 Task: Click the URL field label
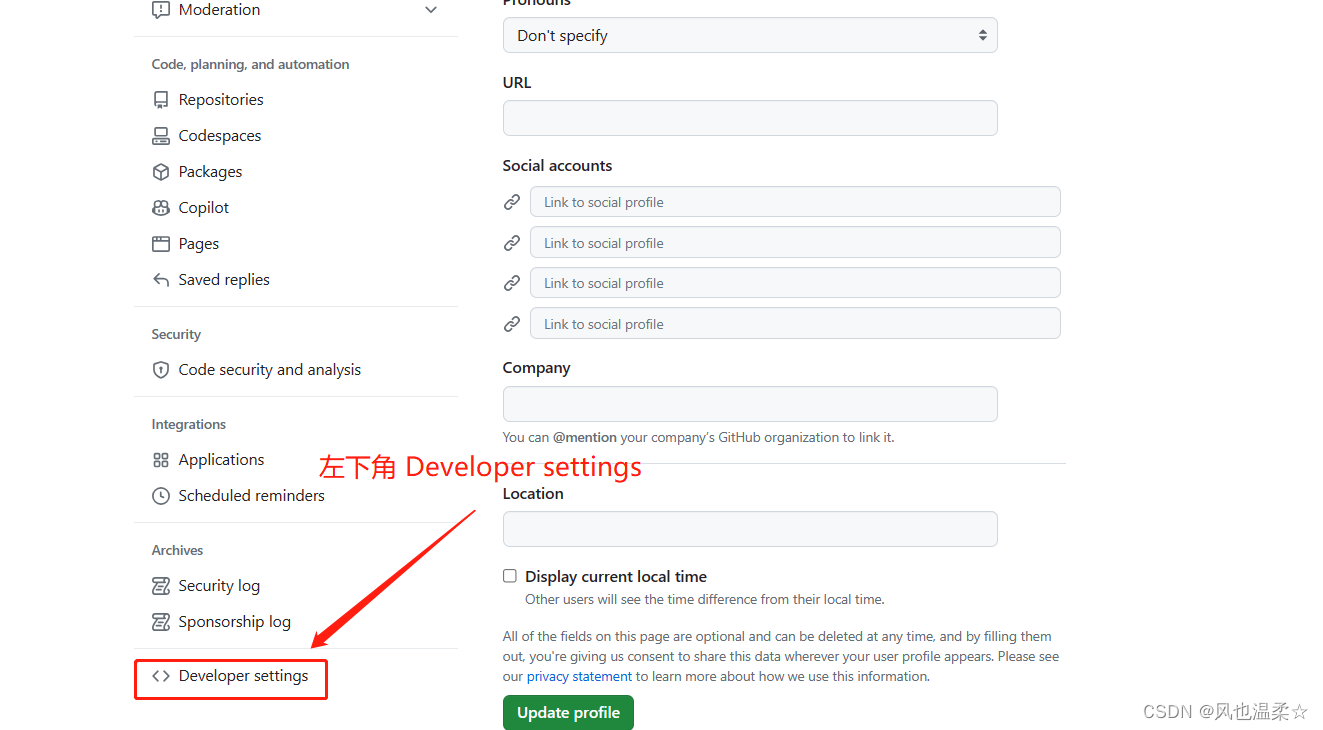coord(517,83)
